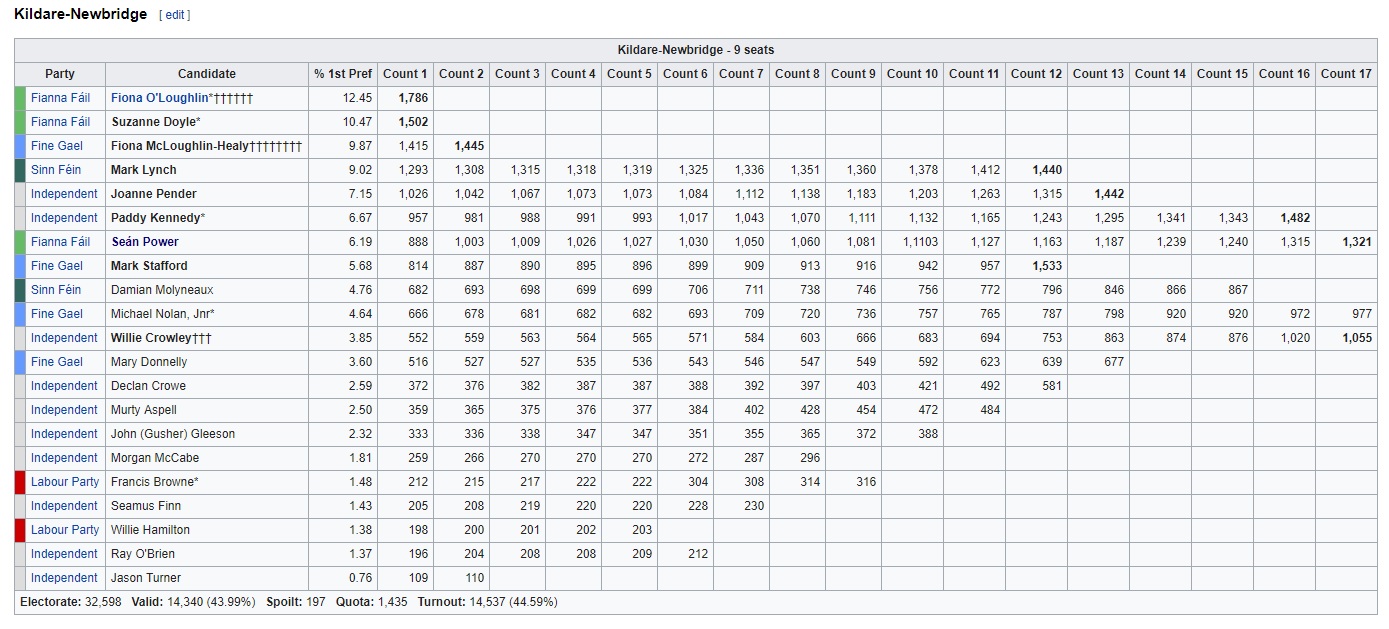The height and width of the screenshot is (629, 1389).
Task: Select candidate name Morgan McCabe
Action: pyautogui.click(x=155, y=458)
